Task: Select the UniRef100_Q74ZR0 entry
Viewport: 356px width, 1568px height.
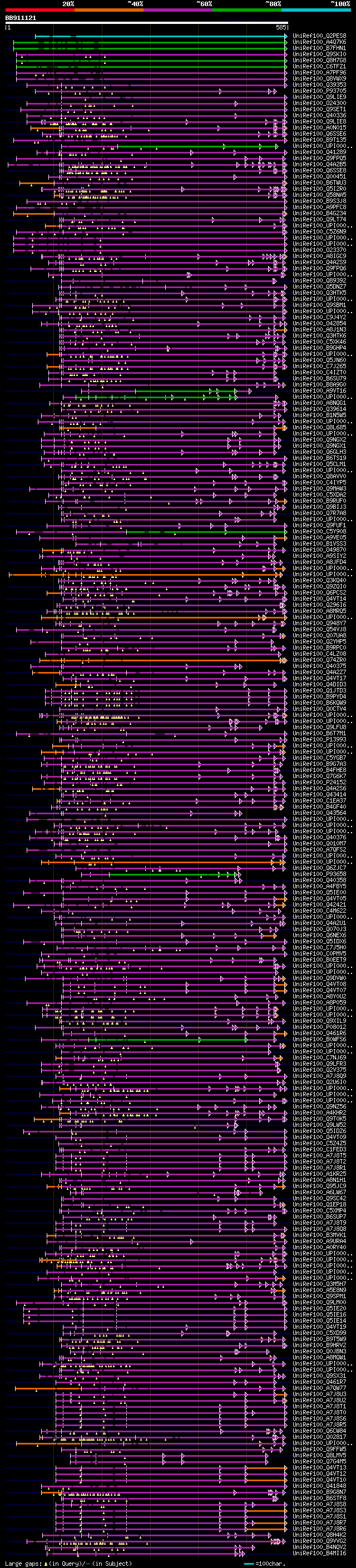Action: pos(319,660)
